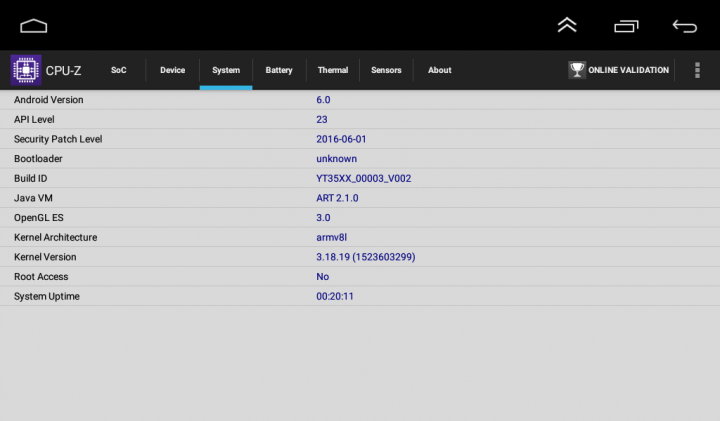Tap the double-chevron up navigation icon
The width and height of the screenshot is (720, 421).
tap(567, 25)
